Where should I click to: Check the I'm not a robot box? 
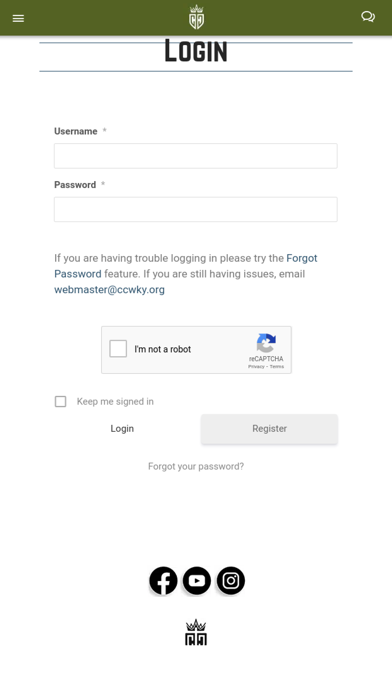(118, 349)
